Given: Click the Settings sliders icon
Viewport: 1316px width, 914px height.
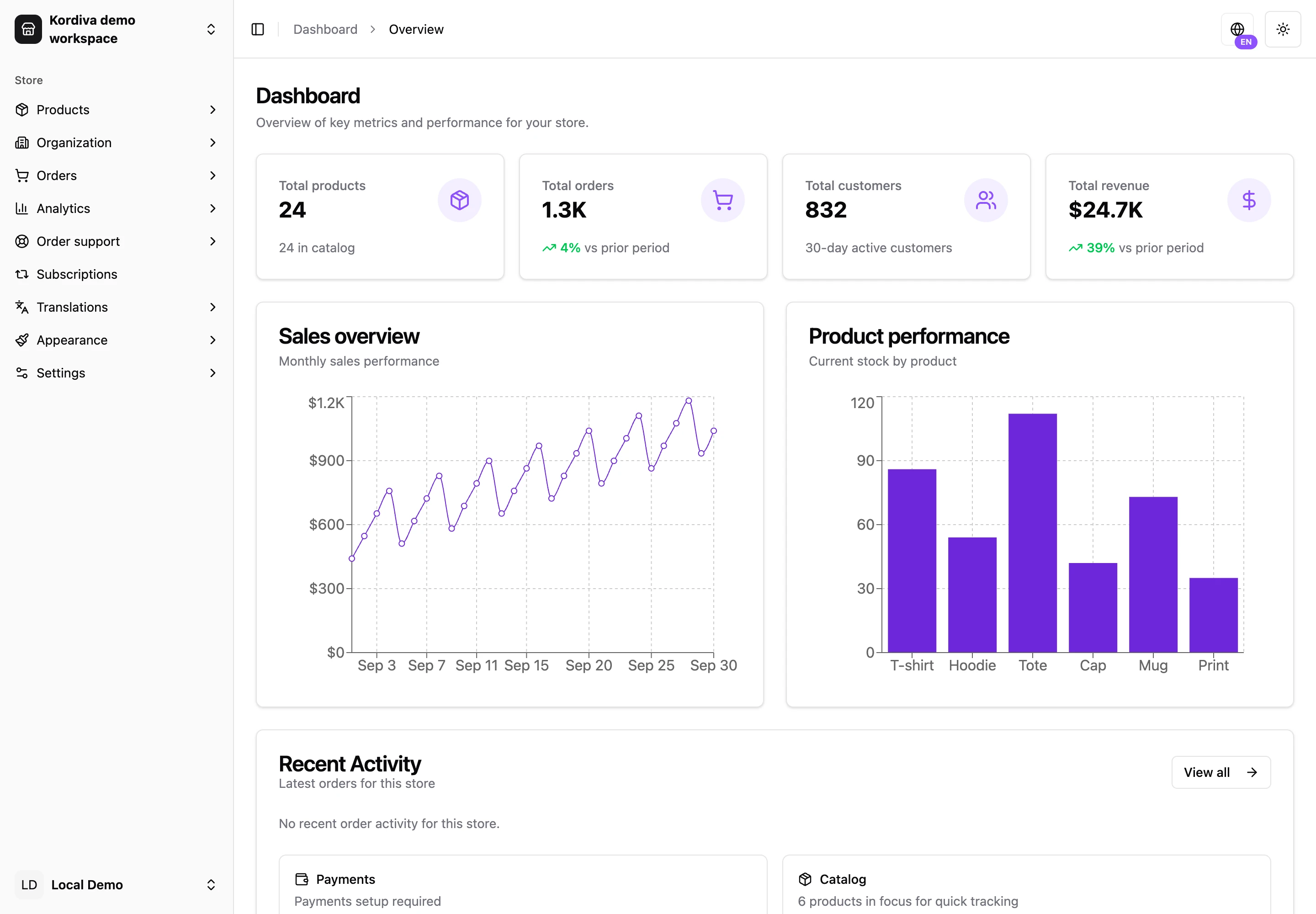Looking at the screenshot, I should click(x=22, y=373).
